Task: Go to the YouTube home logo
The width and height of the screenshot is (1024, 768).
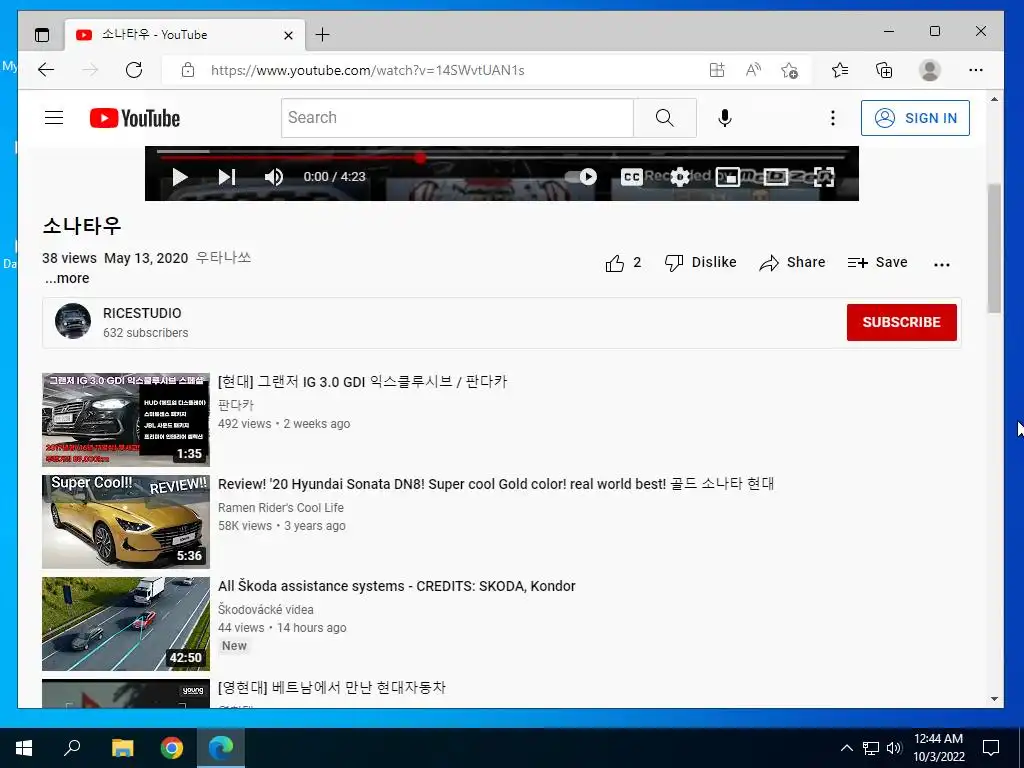Action: pos(135,118)
